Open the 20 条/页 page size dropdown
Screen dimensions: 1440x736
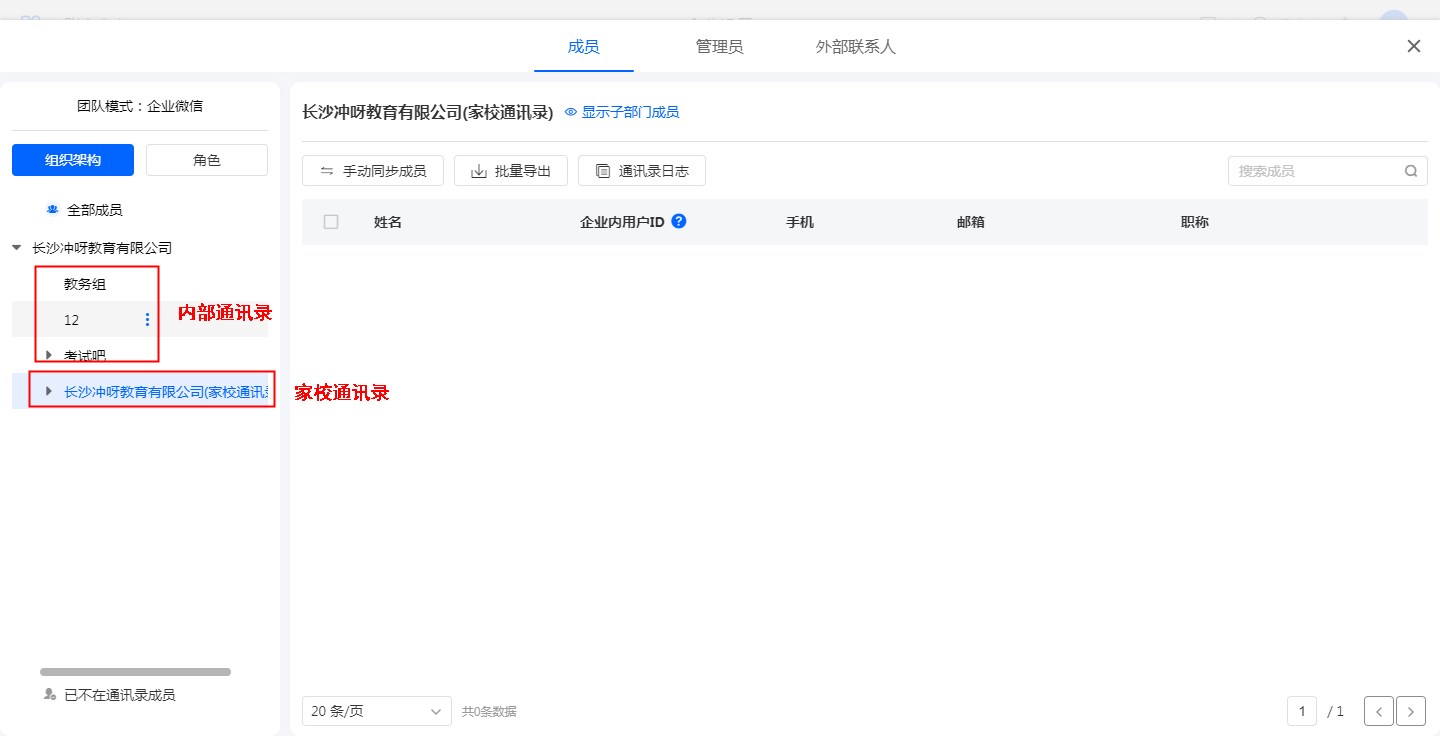376,712
